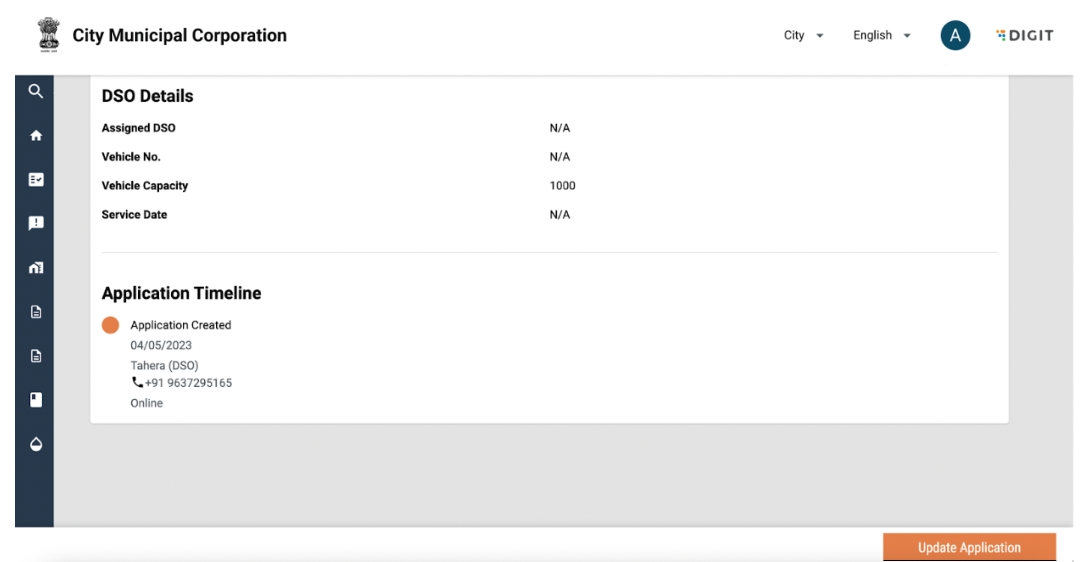Image resolution: width=1084 pixels, height=562 pixels.
Task: Open the English language dropdown
Action: click(x=881, y=36)
